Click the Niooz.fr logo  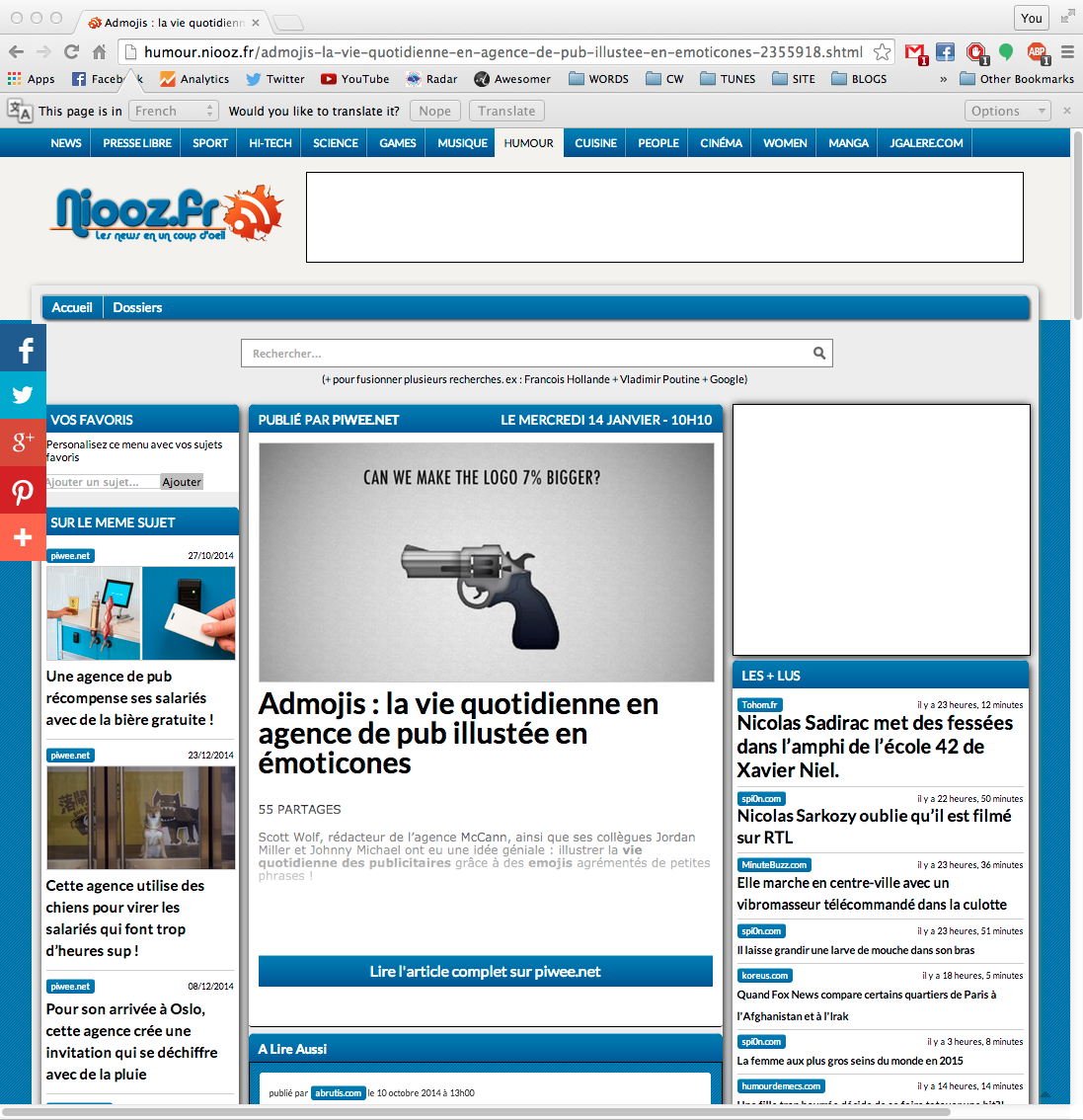point(169,213)
